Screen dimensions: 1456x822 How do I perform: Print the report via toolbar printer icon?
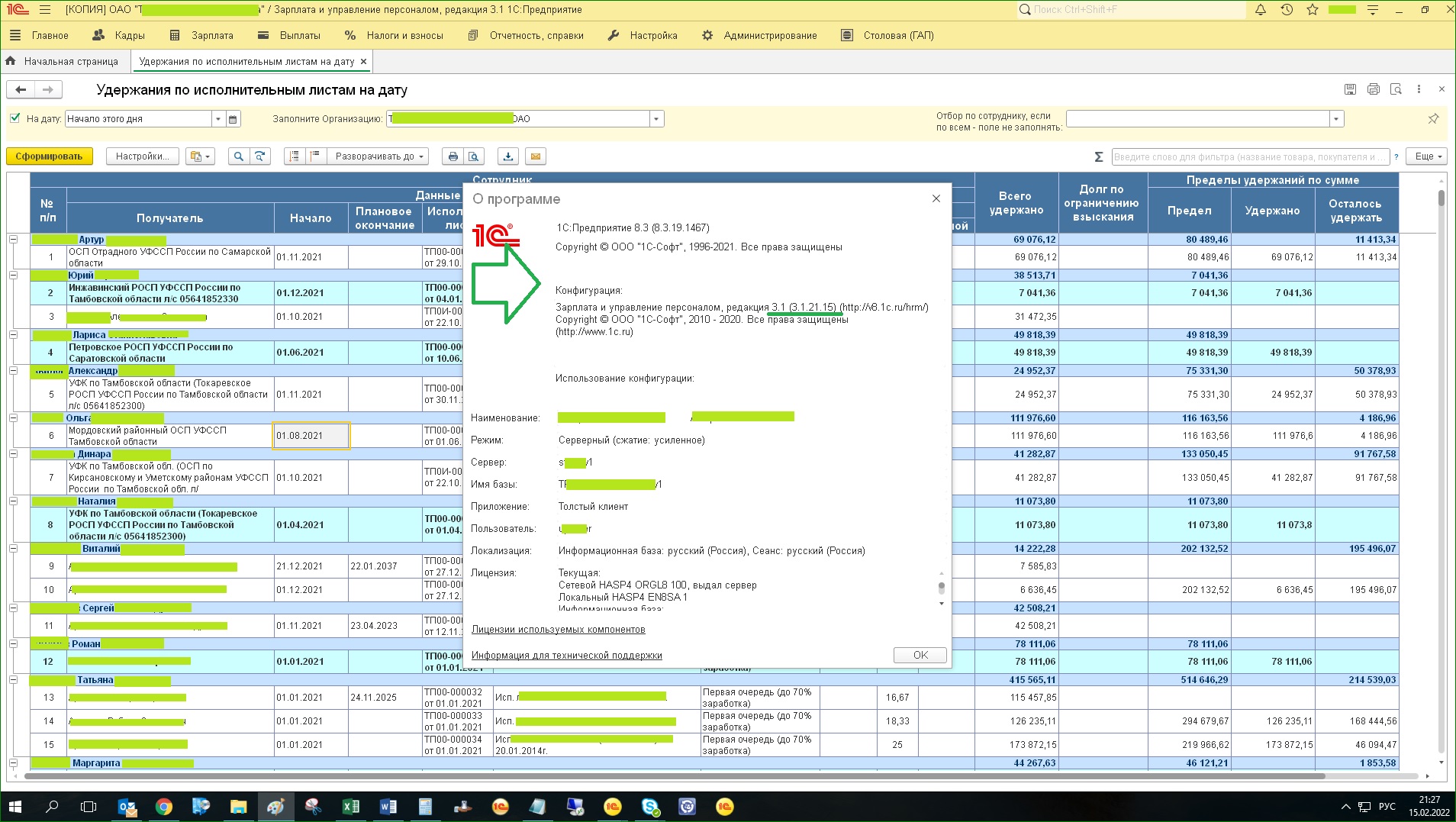tap(453, 156)
